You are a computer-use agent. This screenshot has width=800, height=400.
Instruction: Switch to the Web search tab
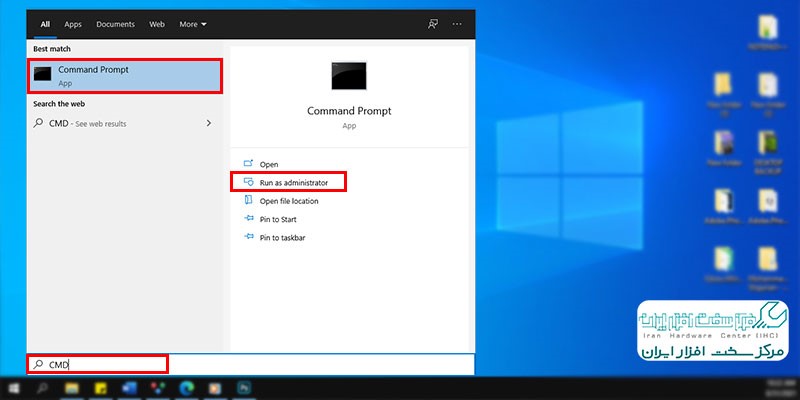[157, 24]
